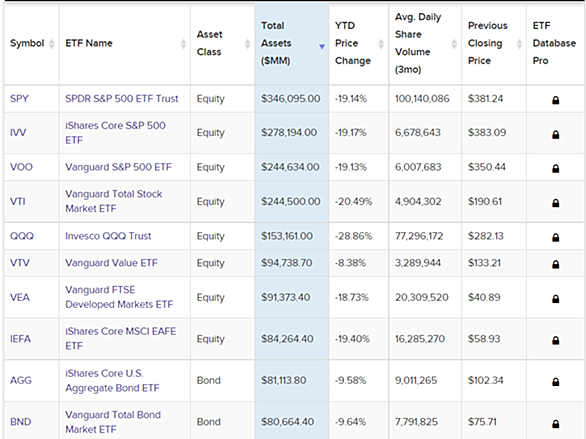The width and height of the screenshot is (586, 439).
Task: Click the lock icon in the VTV row
Action: pyautogui.click(x=555, y=264)
